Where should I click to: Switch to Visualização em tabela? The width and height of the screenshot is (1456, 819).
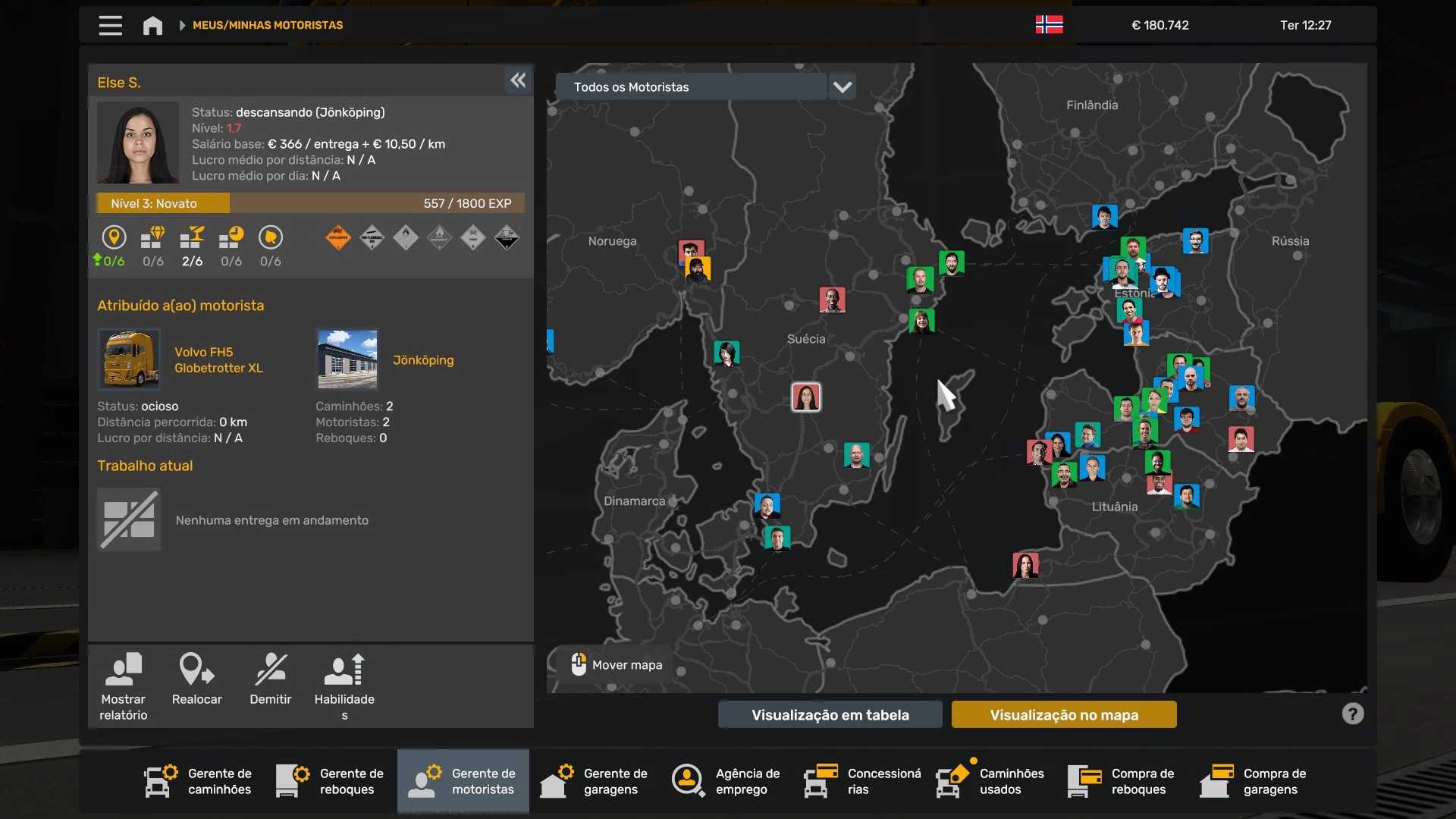(x=830, y=714)
